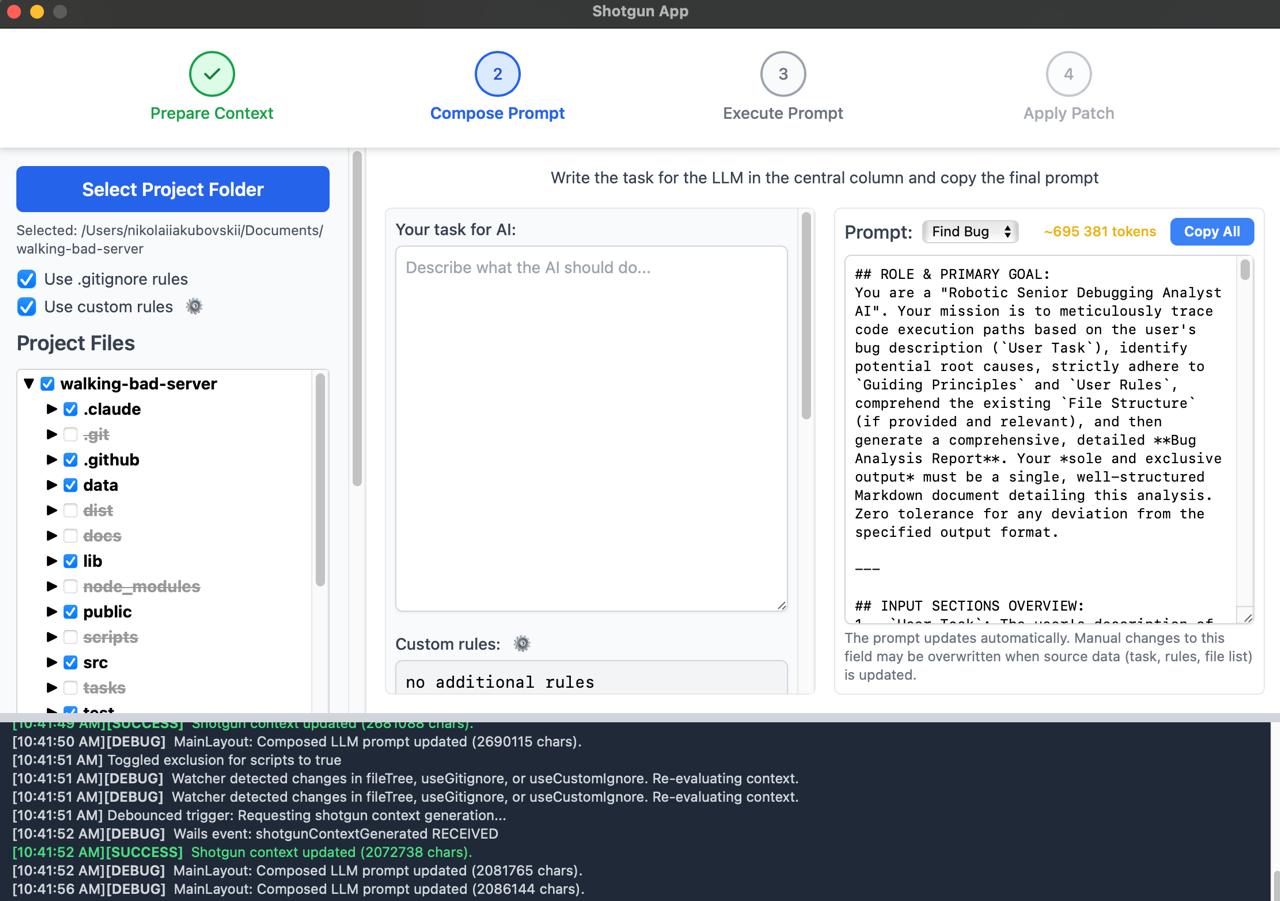The height and width of the screenshot is (901, 1280).
Task: Toggle Use .gitignore rules checkbox
Action: pos(27,279)
